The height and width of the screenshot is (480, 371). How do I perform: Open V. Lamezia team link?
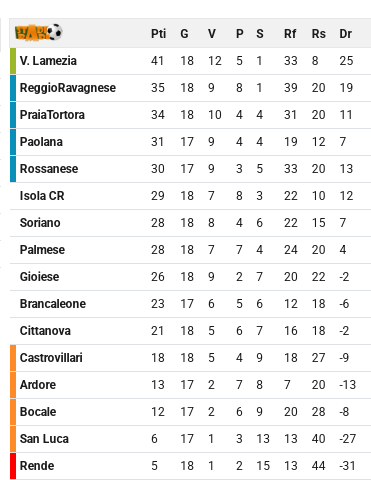(x=48, y=61)
